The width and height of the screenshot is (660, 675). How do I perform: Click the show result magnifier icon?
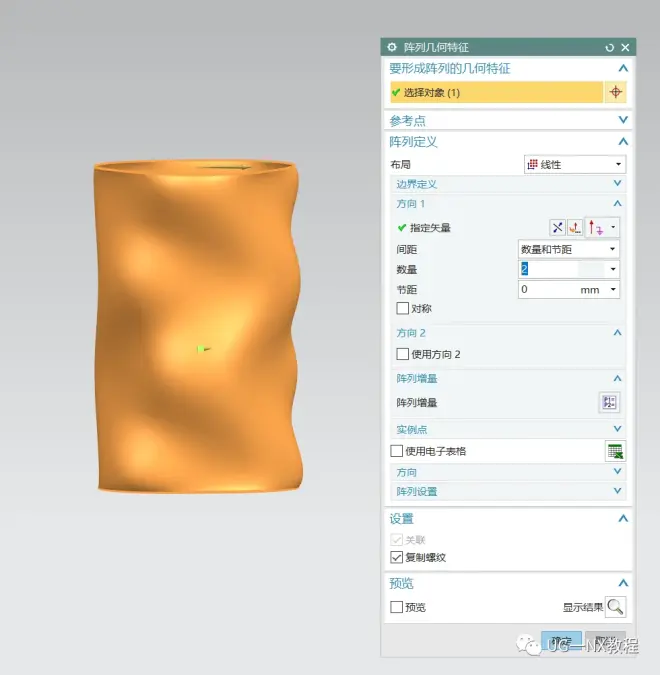(x=615, y=607)
